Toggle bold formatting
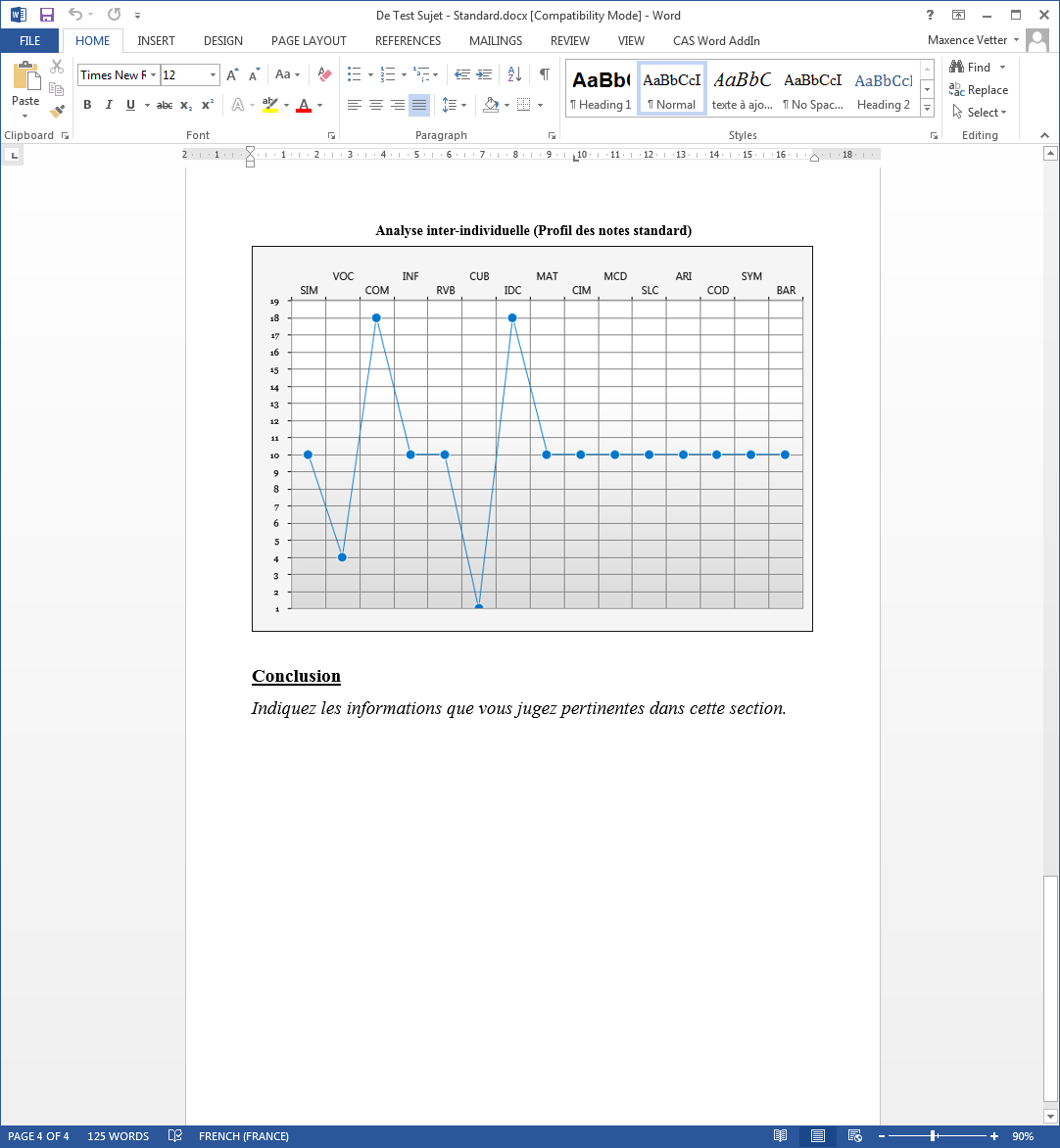The image size is (1060, 1148). coord(87,105)
